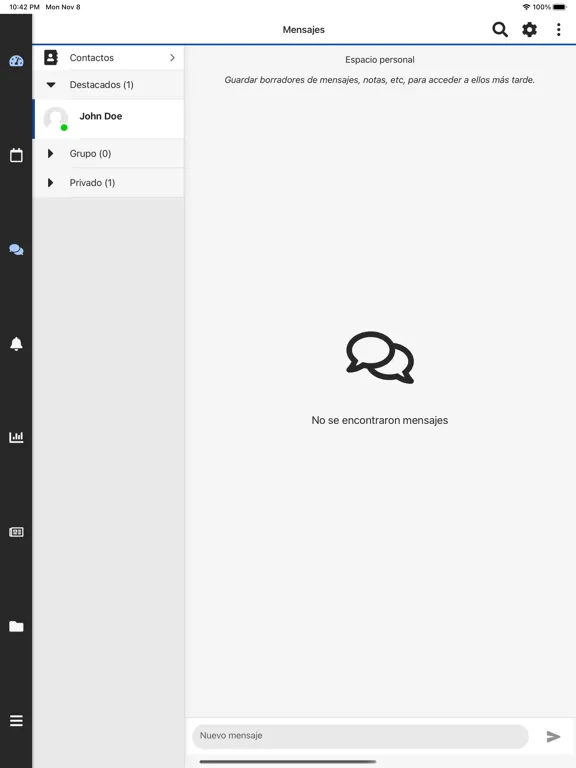576x768 pixels.
Task: Click the Contactos address book icon
Action: tap(51, 57)
